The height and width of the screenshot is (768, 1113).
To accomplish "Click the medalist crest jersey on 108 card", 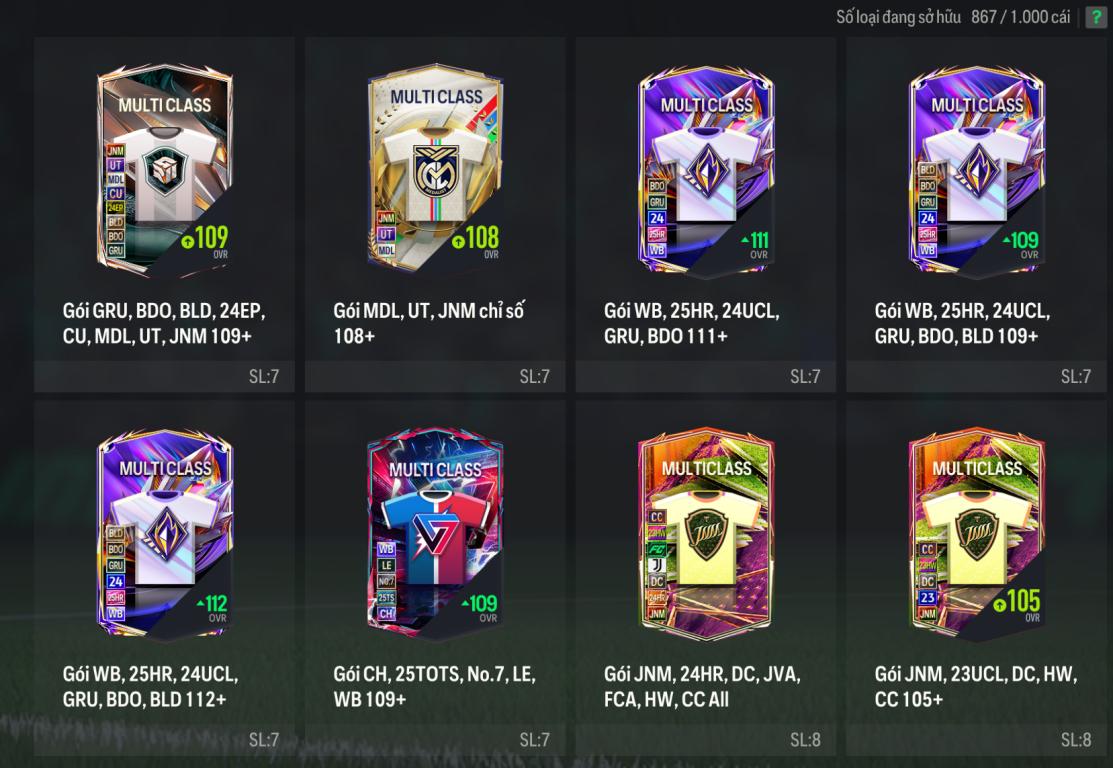I will tap(435, 172).
